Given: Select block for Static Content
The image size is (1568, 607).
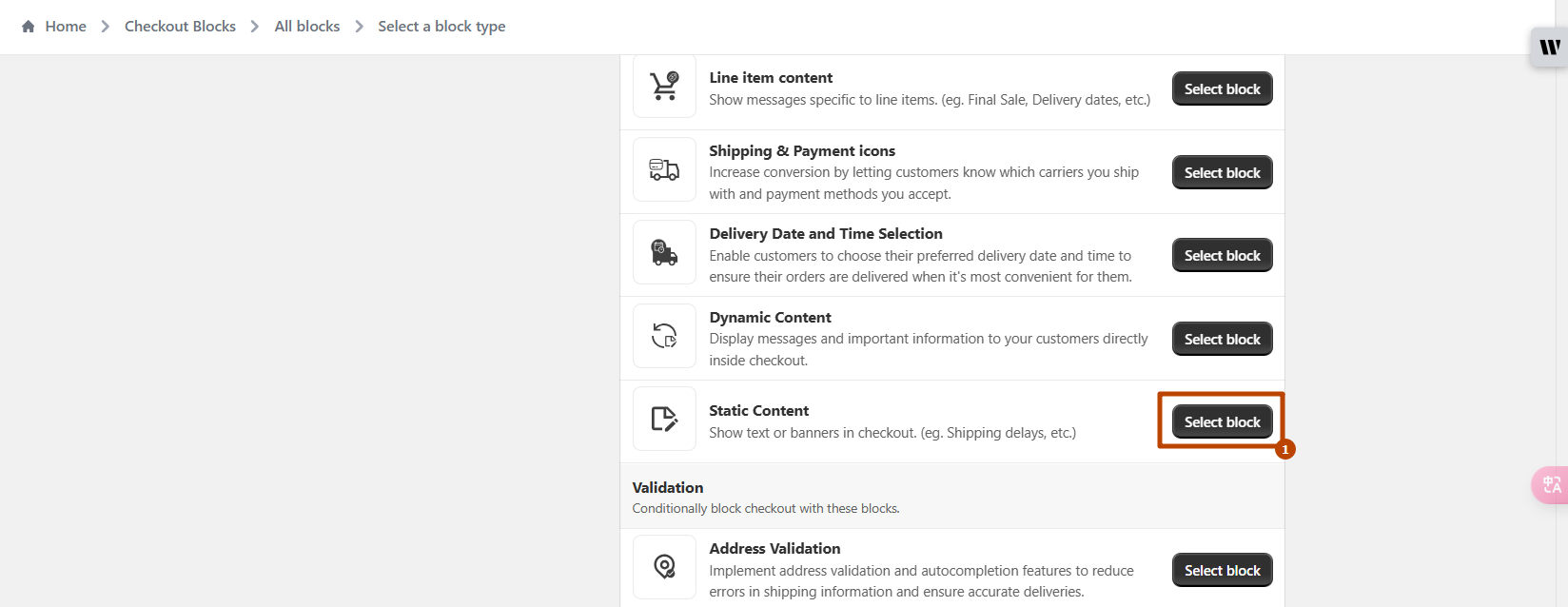Looking at the screenshot, I should click(1222, 422).
